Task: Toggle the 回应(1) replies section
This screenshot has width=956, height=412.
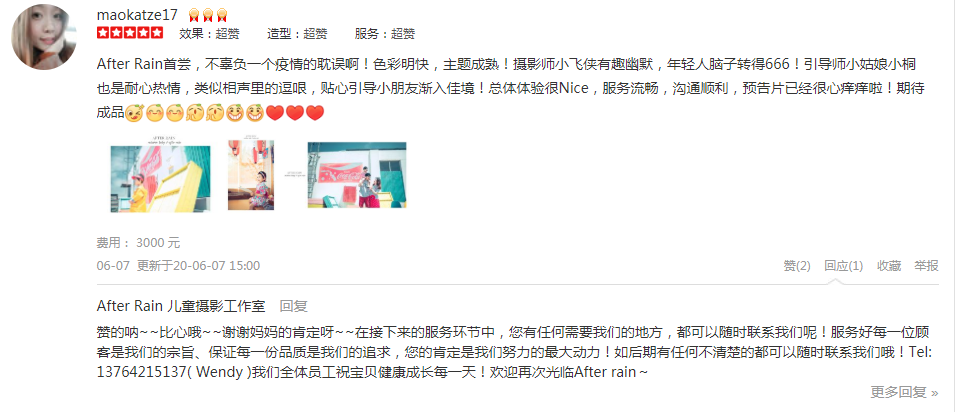Action: pyautogui.click(x=843, y=266)
